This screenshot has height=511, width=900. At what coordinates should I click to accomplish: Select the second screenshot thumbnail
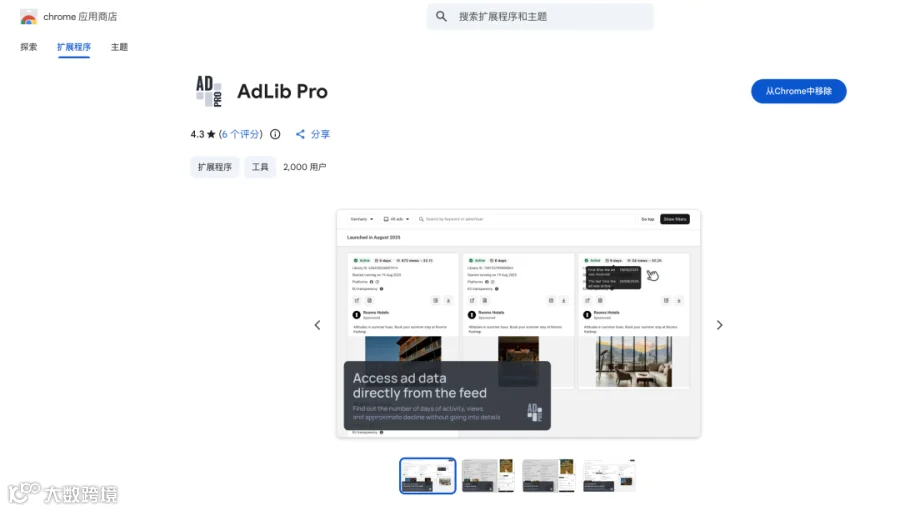488,476
